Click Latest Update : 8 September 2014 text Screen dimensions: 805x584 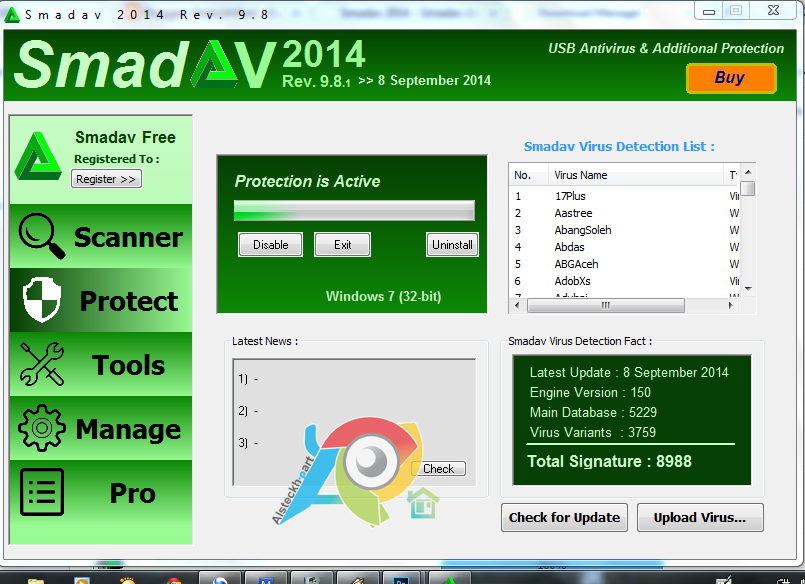[629, 373]
